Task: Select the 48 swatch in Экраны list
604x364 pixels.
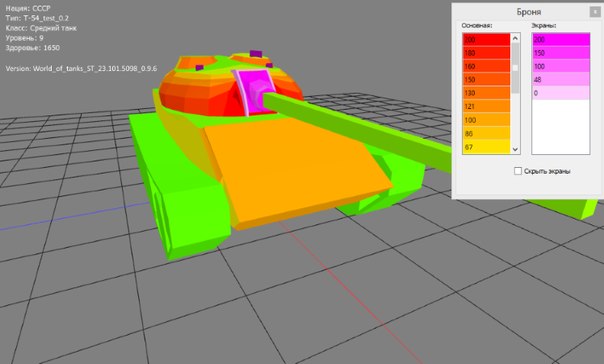Action: (561, 79)
